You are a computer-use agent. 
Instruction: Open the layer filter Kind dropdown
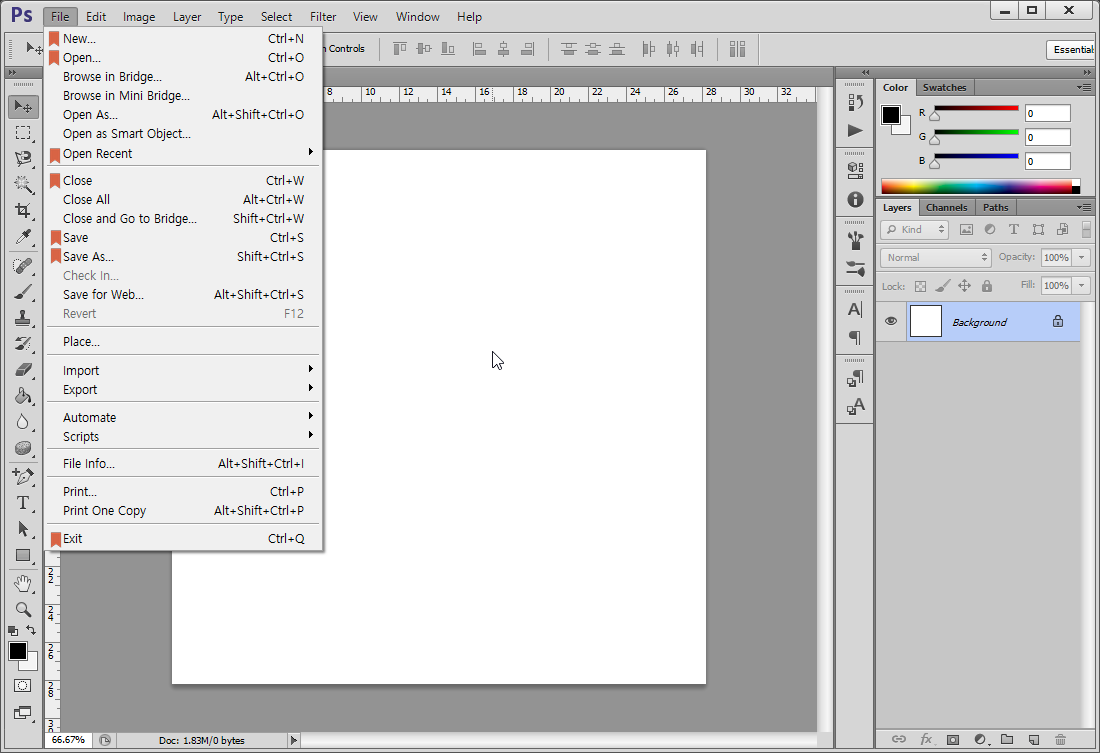pos(915,229)
